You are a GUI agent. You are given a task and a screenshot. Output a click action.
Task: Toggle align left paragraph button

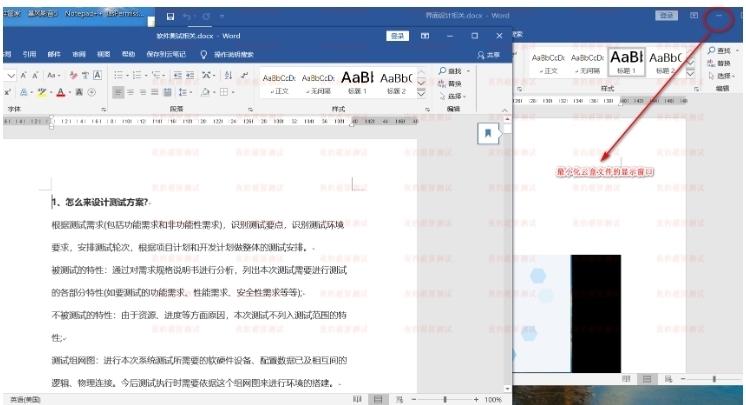point(118,92)
